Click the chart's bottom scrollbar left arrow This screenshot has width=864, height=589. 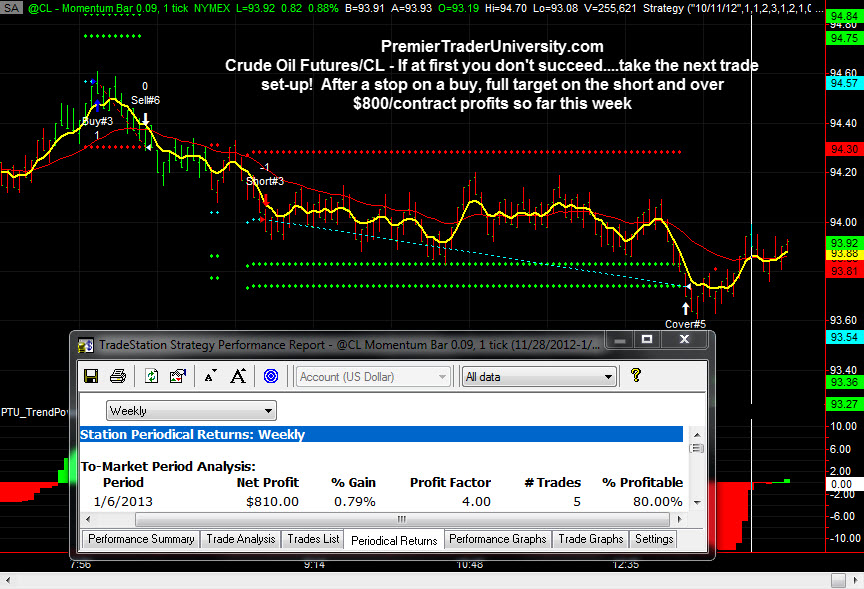tap(8, 580)
